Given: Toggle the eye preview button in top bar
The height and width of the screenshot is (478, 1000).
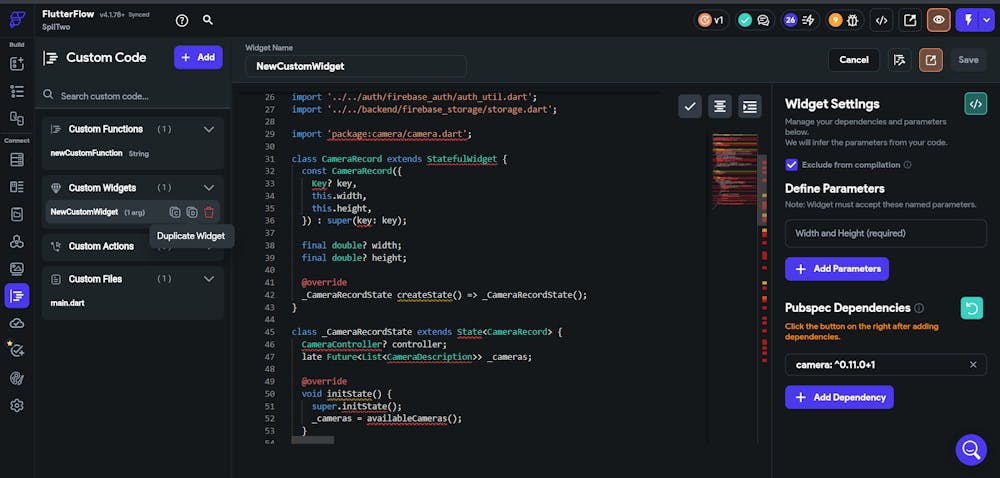Looking at the screenshot, I should pyautogui.click(x=938, y=19).
